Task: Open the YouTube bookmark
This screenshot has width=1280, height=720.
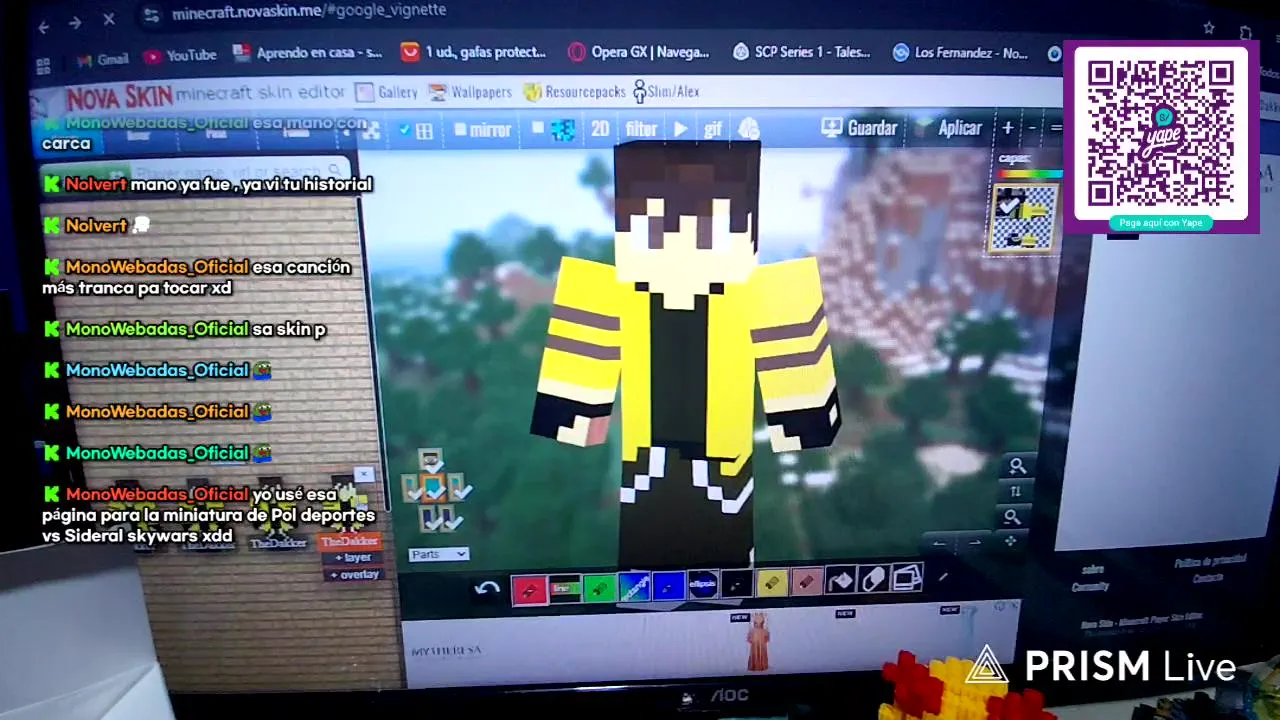Action: (180, 55)
